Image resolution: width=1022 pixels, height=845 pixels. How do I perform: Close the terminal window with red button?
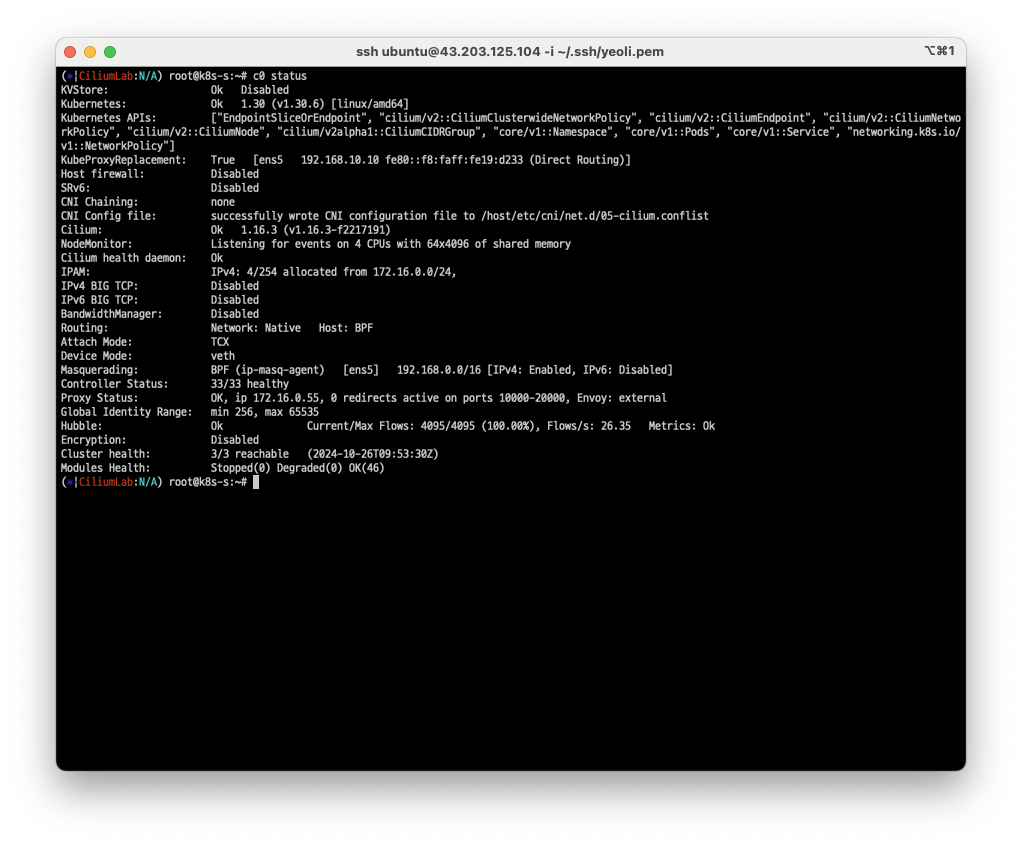click(x=70, y=52)
